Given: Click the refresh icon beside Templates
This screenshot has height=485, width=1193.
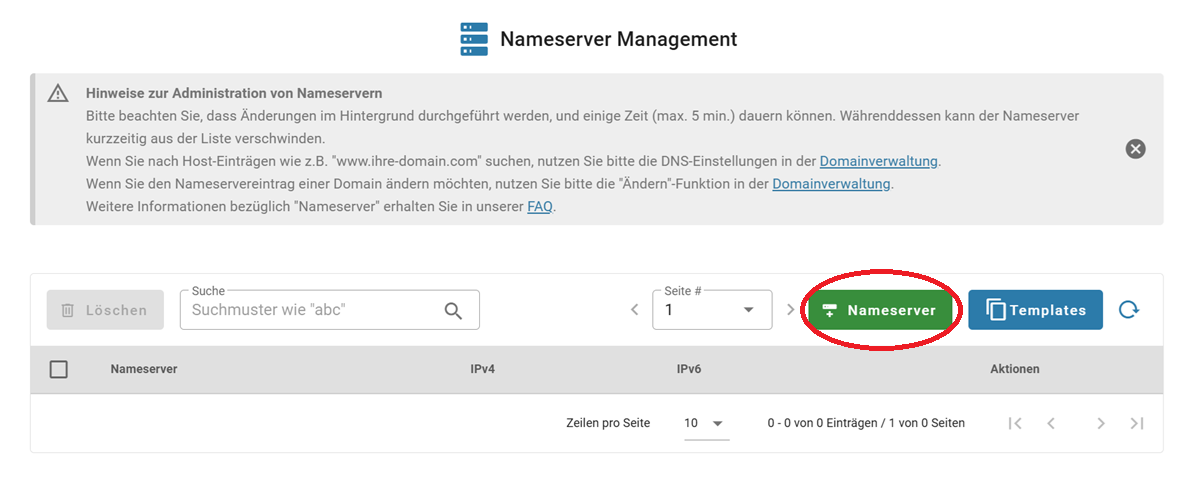Looking at the screenshot, I should (x=1128, y=310).
